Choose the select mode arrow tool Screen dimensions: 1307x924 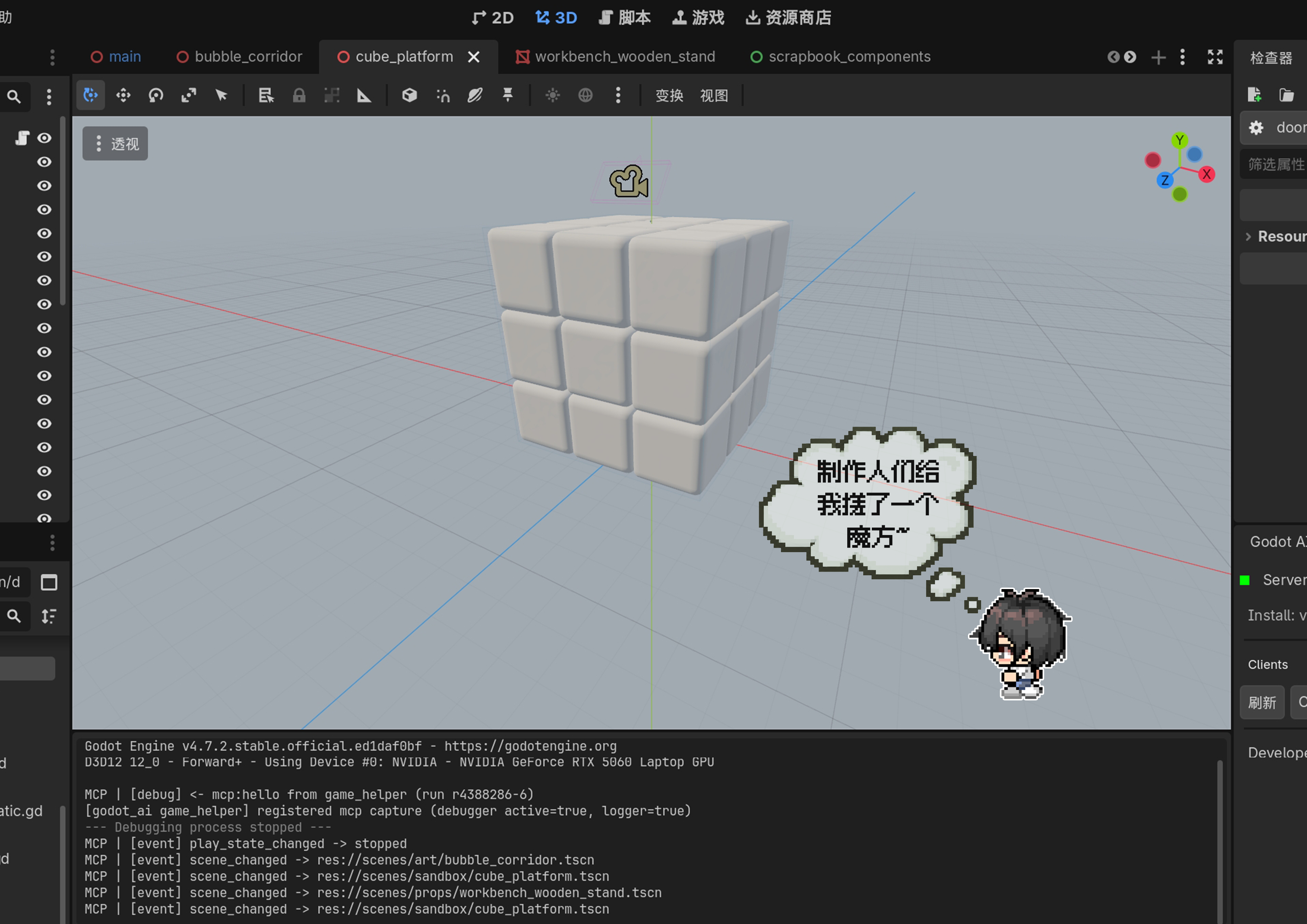[x=221, y=95]
